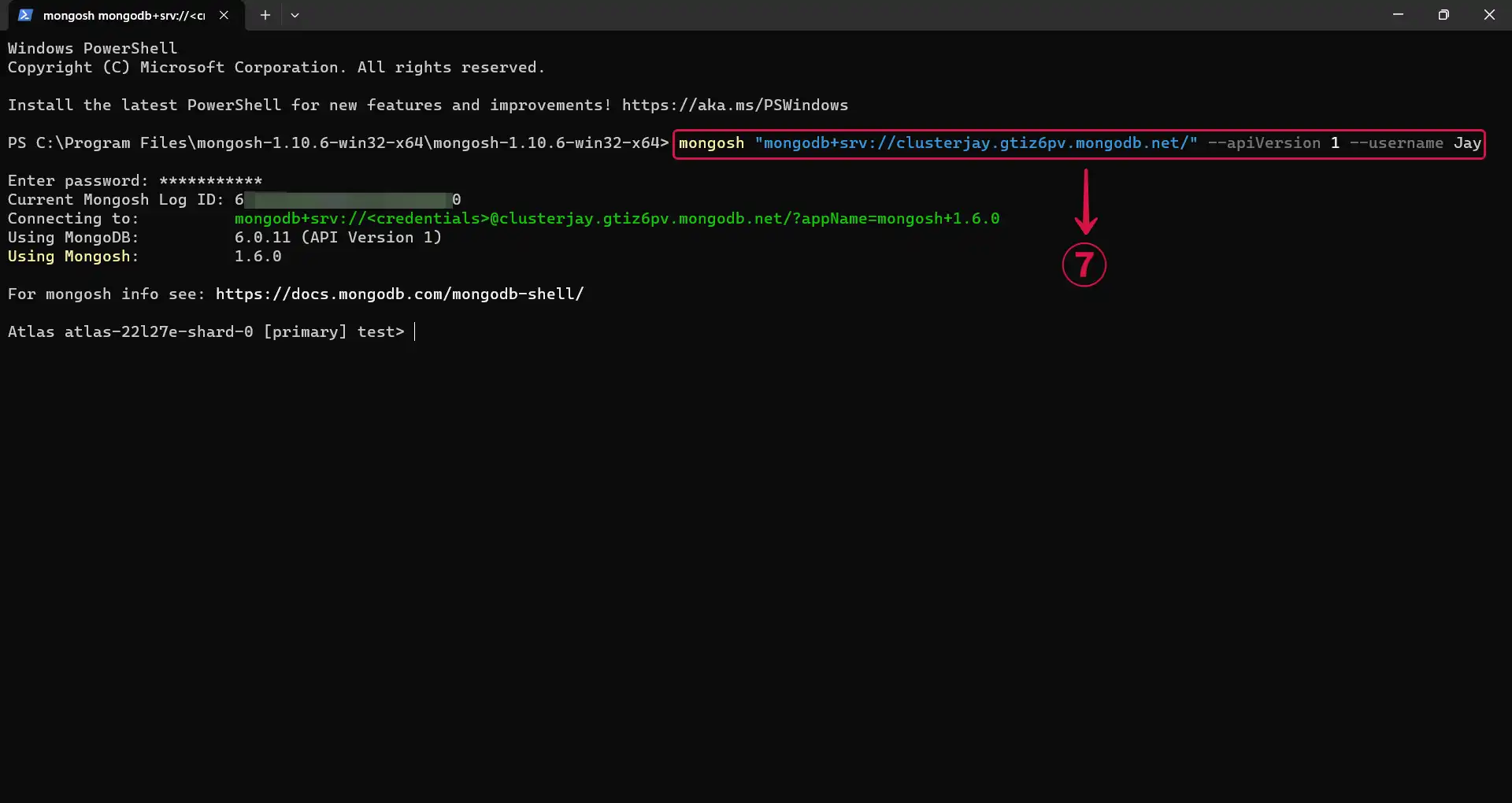
Task: Click the '--apiVersion' flag text
Action: tap(1264, 142)
